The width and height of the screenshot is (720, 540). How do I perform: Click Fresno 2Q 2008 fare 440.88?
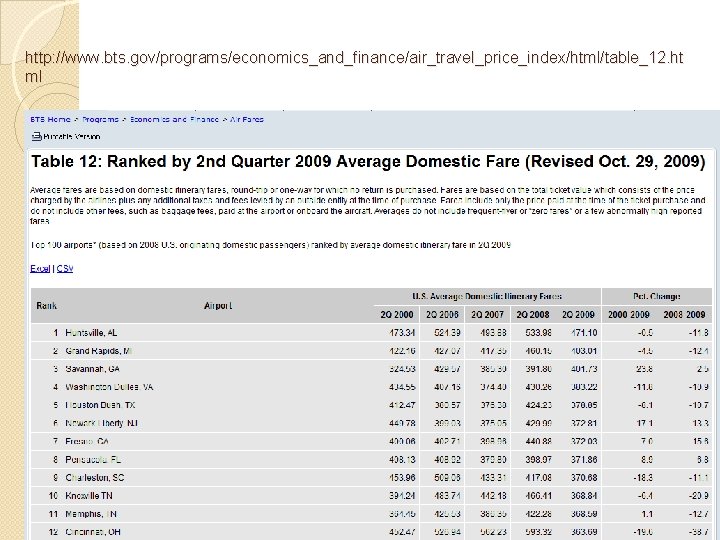click(539, 441)
